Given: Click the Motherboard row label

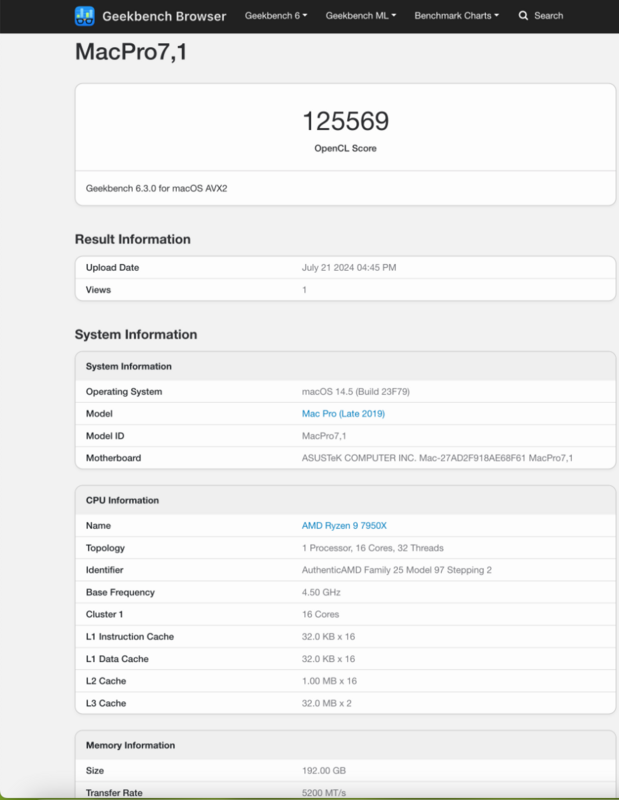Looking at the screenshot, I should [x=113, y=458].
